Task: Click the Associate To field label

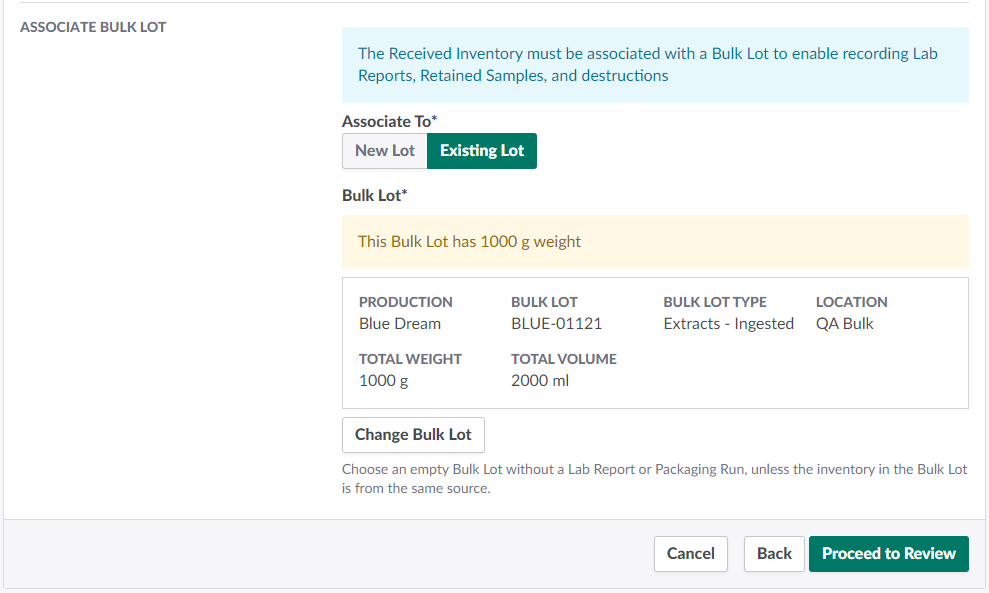Action: tap(389, 121)
